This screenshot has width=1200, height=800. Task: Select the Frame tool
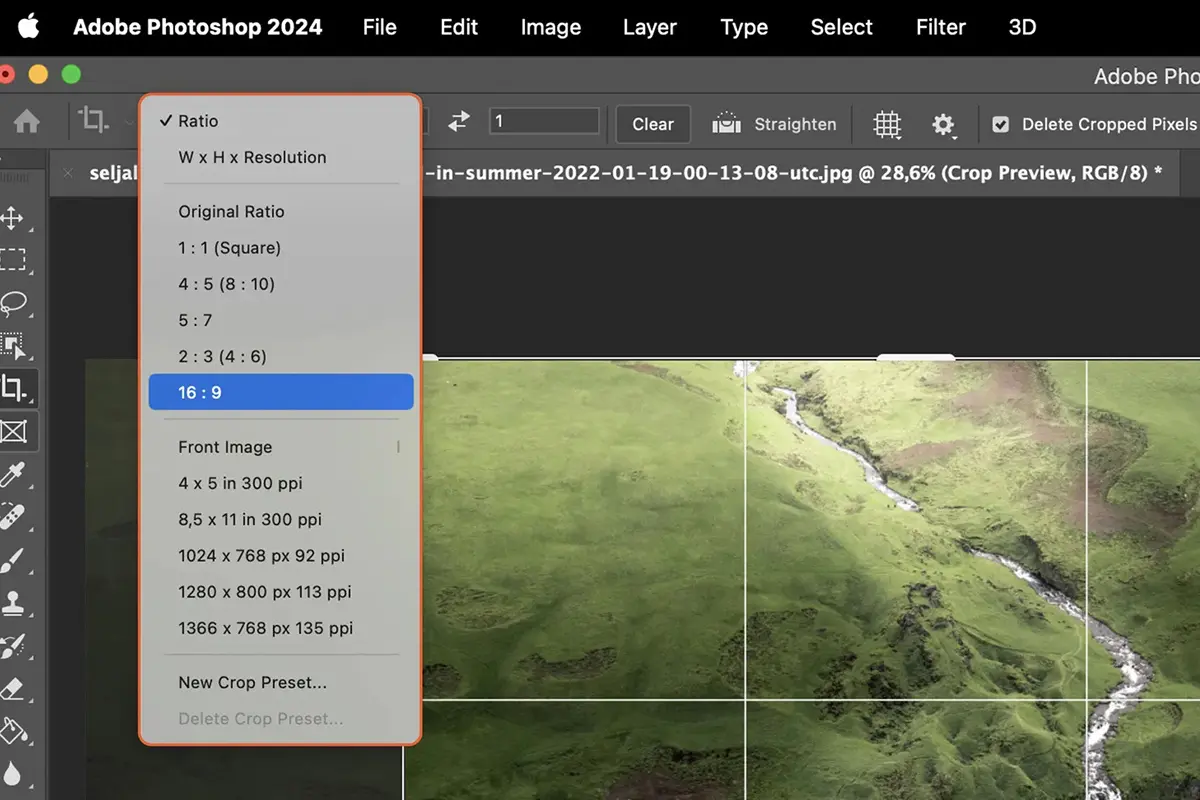point(20,432)
